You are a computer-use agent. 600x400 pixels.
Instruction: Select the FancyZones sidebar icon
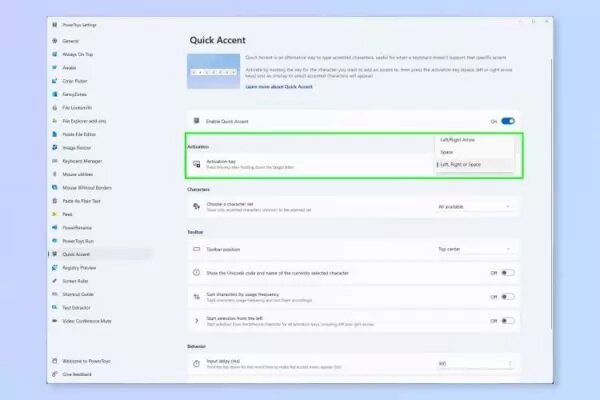pyautogui.click(x=55, y=94)
